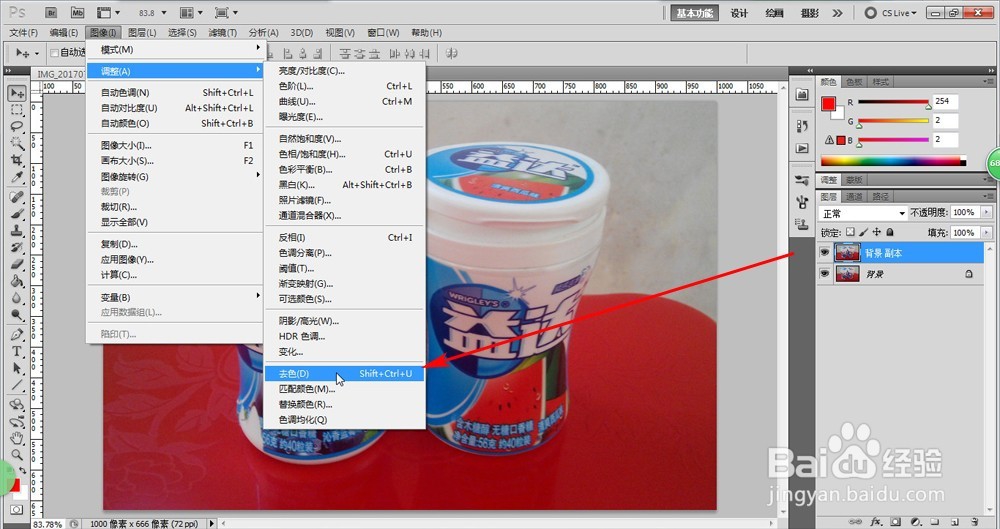Select the Eraser tool
1000x529 pixels.
pos(17,264)
